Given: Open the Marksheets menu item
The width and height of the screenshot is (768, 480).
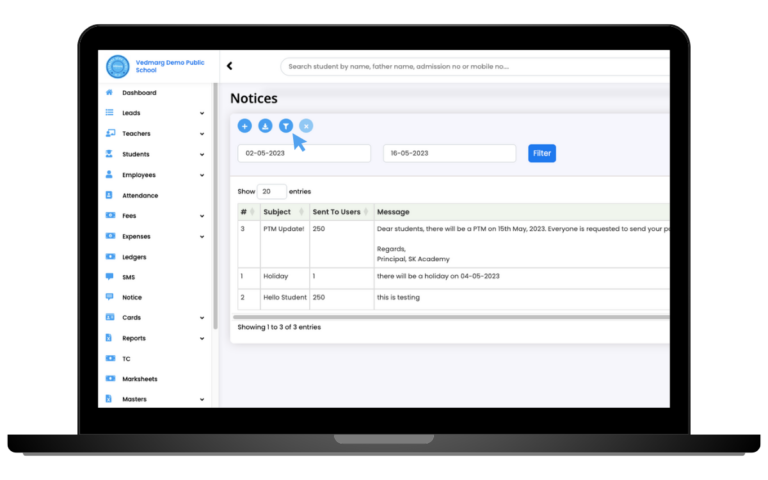Looking at the screenshot, I should 140,379.
